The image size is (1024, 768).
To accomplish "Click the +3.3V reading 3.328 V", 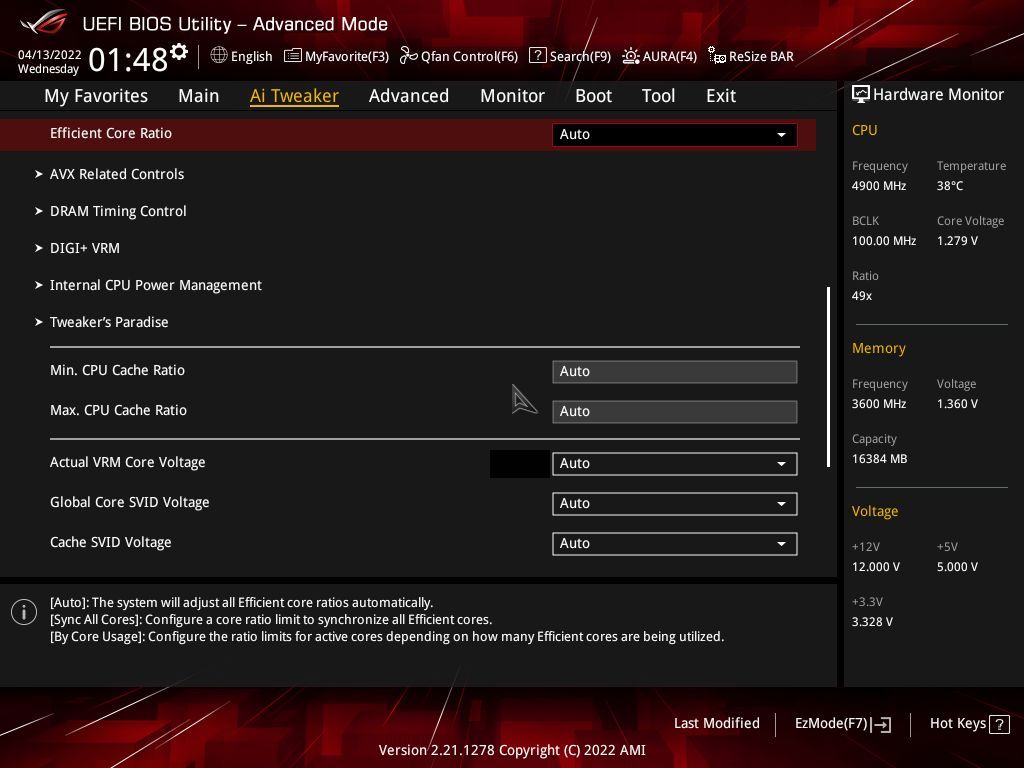I will 872,622.
